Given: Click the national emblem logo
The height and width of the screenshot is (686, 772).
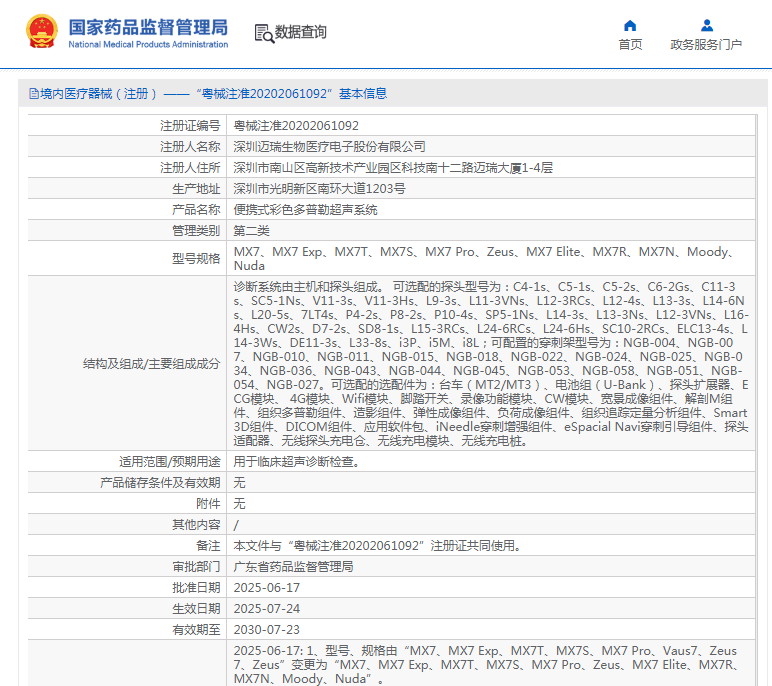Looking at the screenshot, I should 42,32.
